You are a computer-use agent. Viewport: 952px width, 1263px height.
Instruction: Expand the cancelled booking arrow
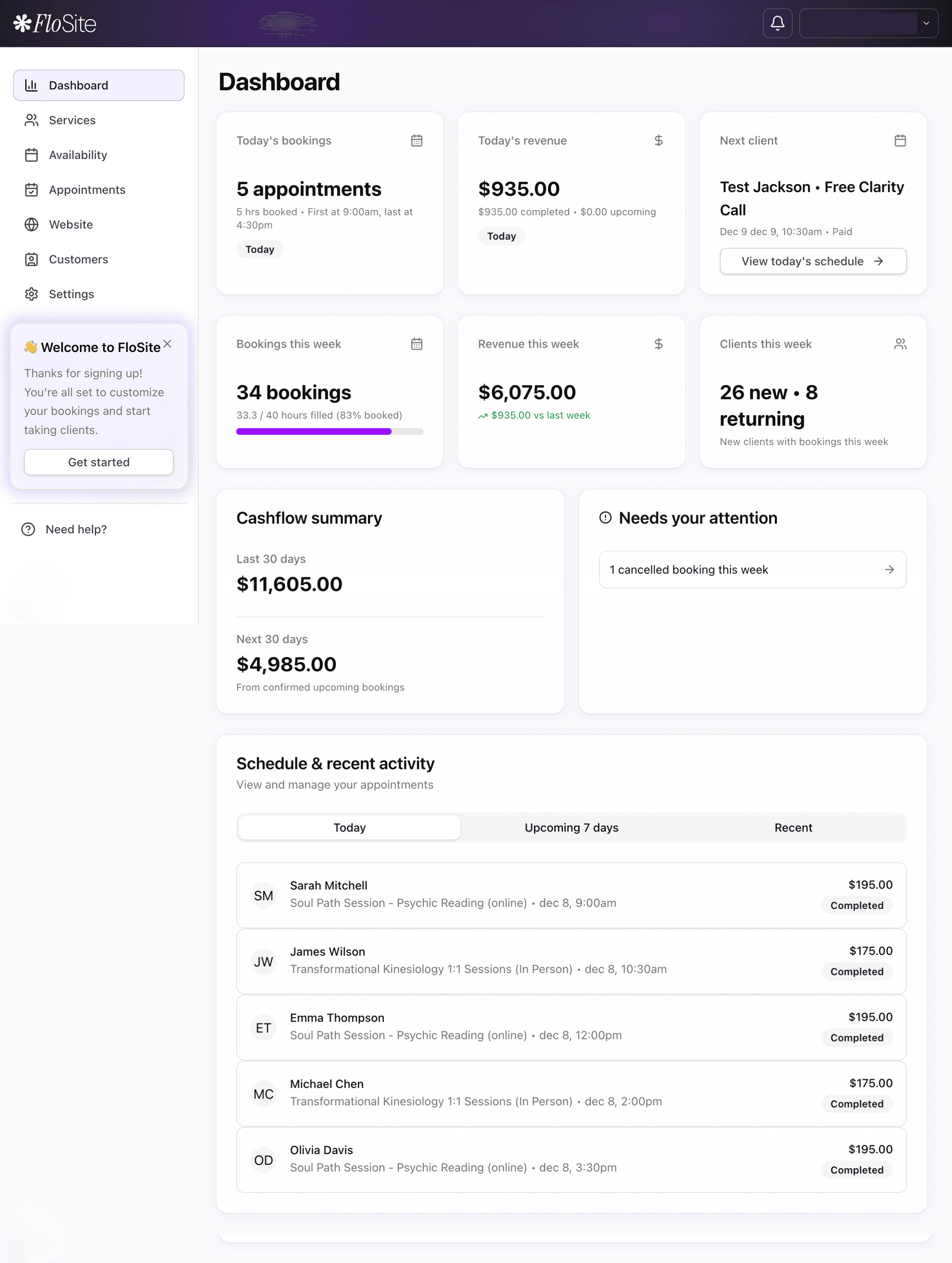coord(889,569)
